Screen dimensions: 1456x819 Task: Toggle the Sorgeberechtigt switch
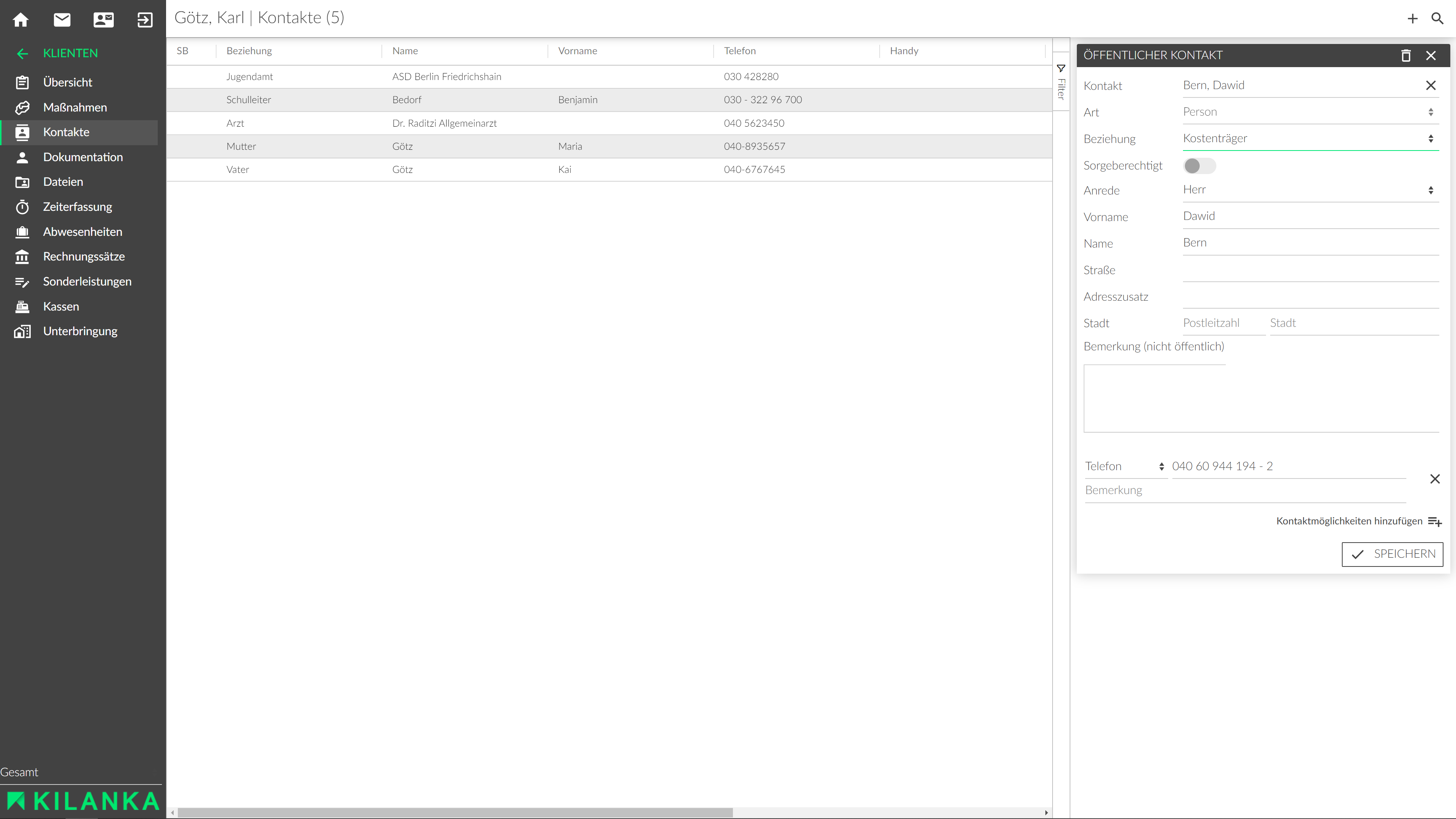pos(1199,166)
